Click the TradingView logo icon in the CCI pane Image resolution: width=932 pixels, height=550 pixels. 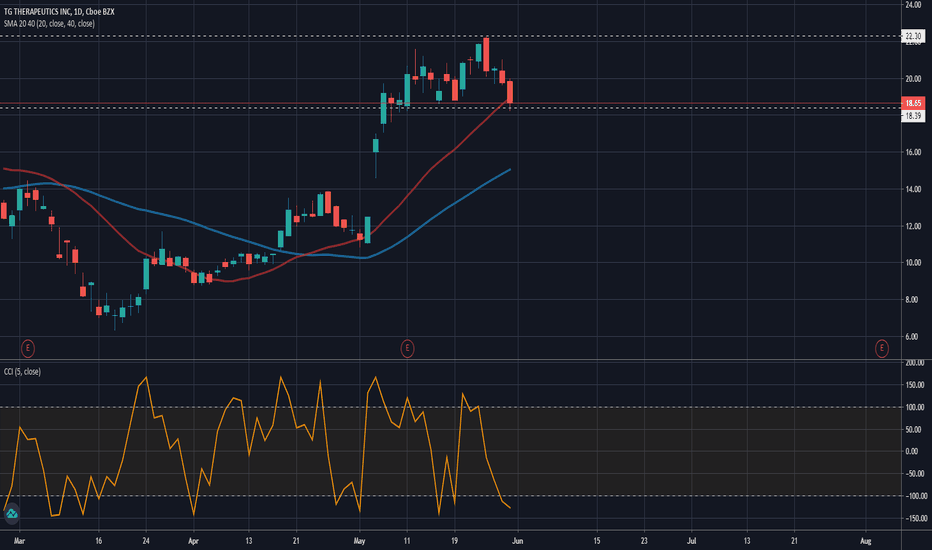click(12, 514)
